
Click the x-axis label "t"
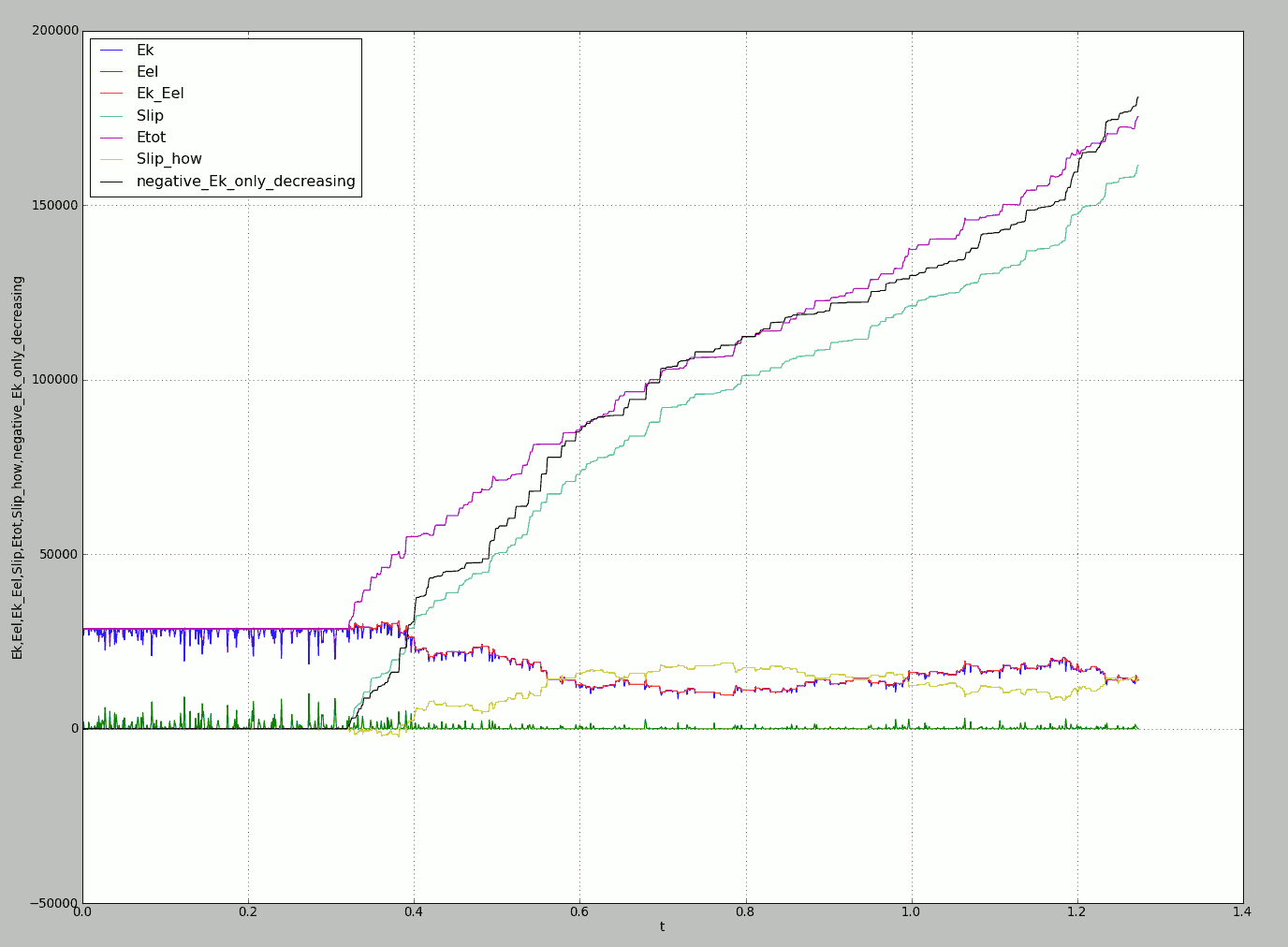662,927
